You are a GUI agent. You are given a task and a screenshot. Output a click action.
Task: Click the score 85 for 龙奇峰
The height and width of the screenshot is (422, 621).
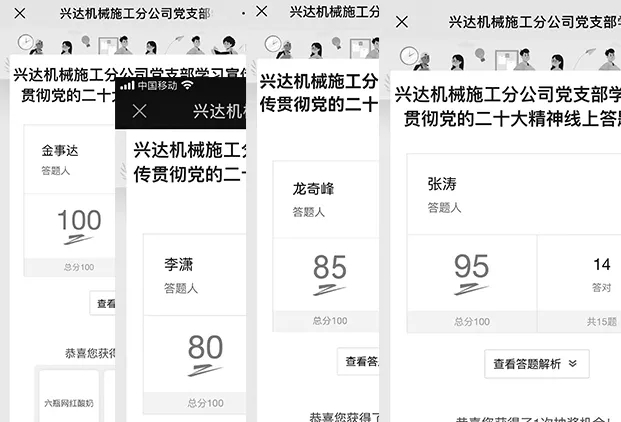[x=329, y=267]
